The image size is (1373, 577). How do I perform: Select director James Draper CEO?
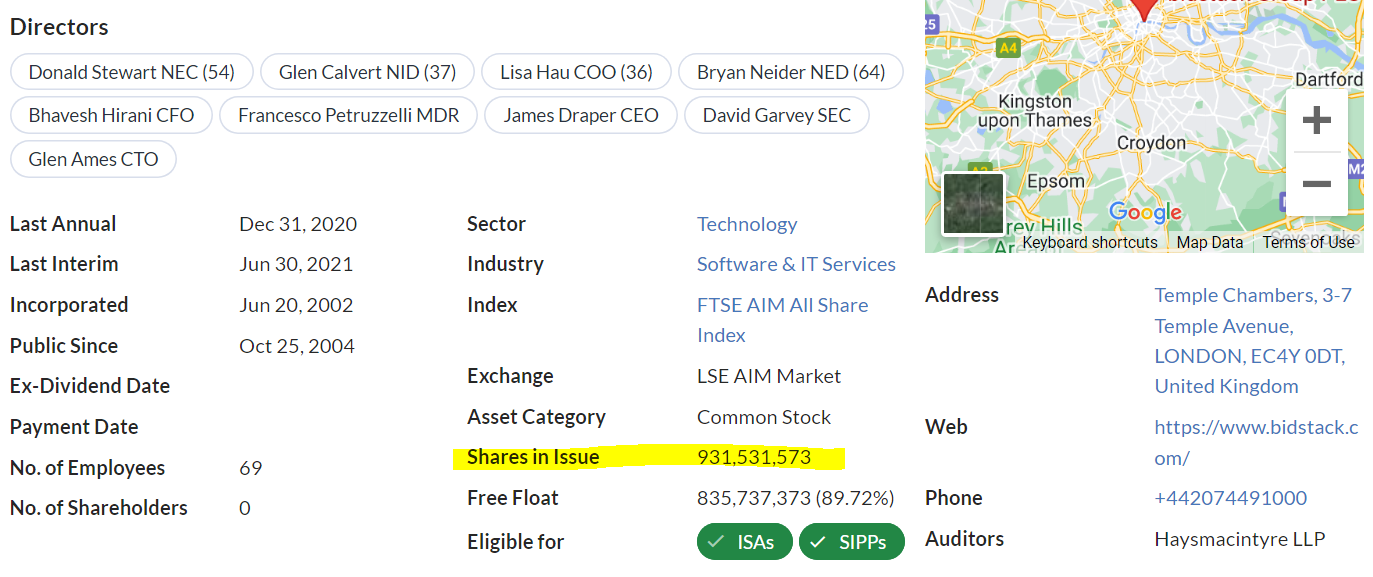(x=581, y=115)
